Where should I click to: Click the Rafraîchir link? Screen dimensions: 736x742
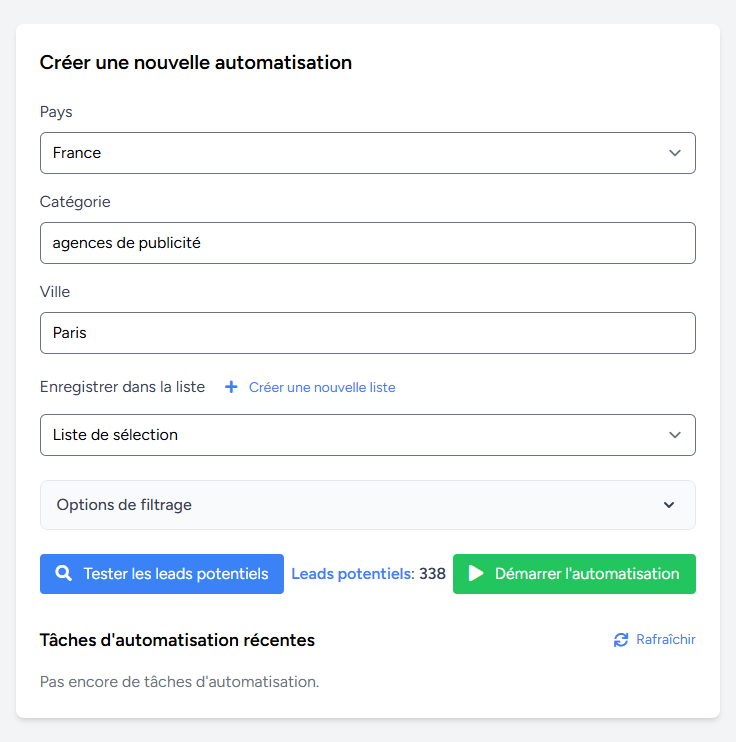pos(665,640)
